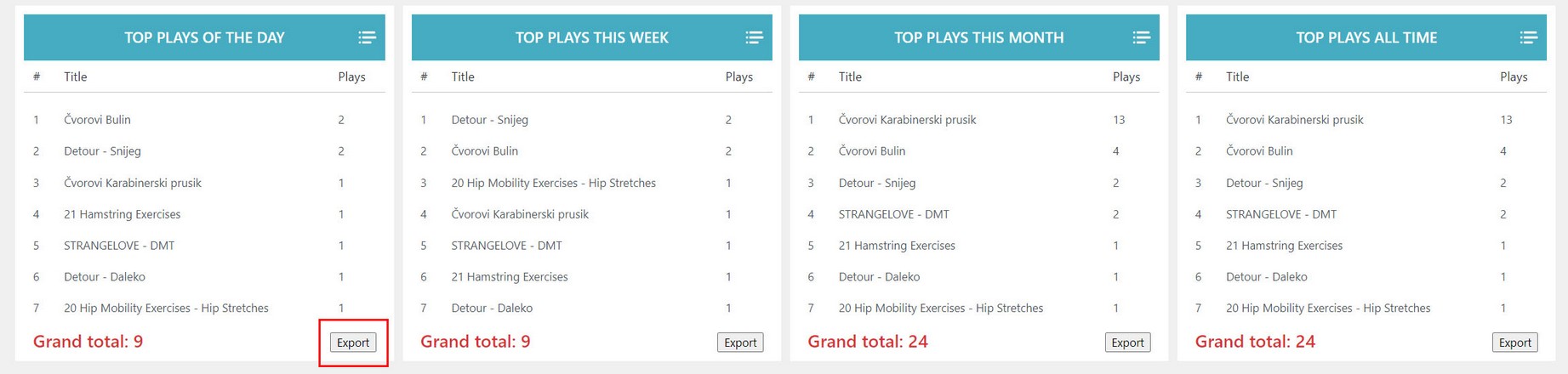Click the Plays column header in the monthly table
This screenshot has width=1568, height=374.
[1126, 76]
